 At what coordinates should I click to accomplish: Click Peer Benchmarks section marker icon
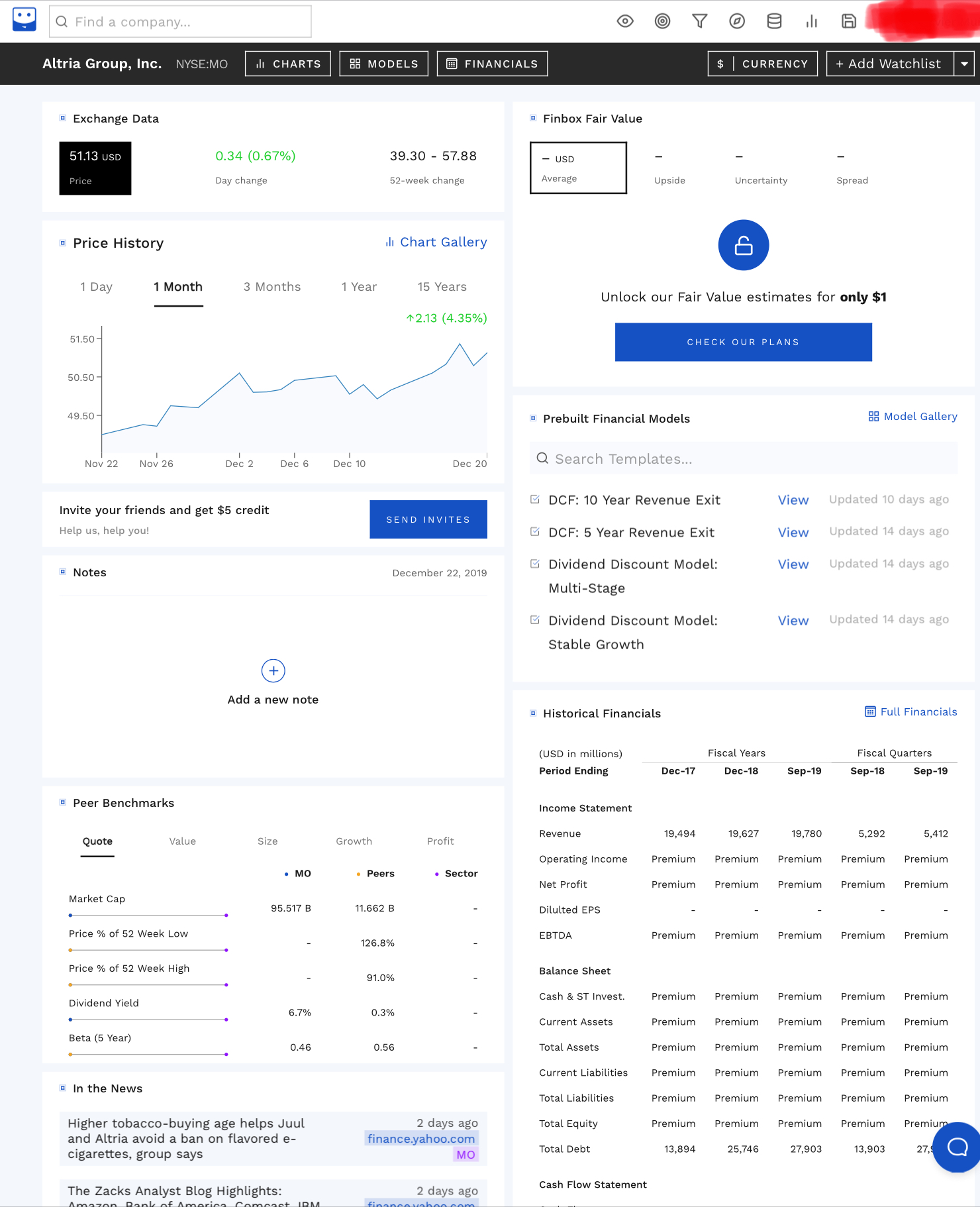coord(63,802)
